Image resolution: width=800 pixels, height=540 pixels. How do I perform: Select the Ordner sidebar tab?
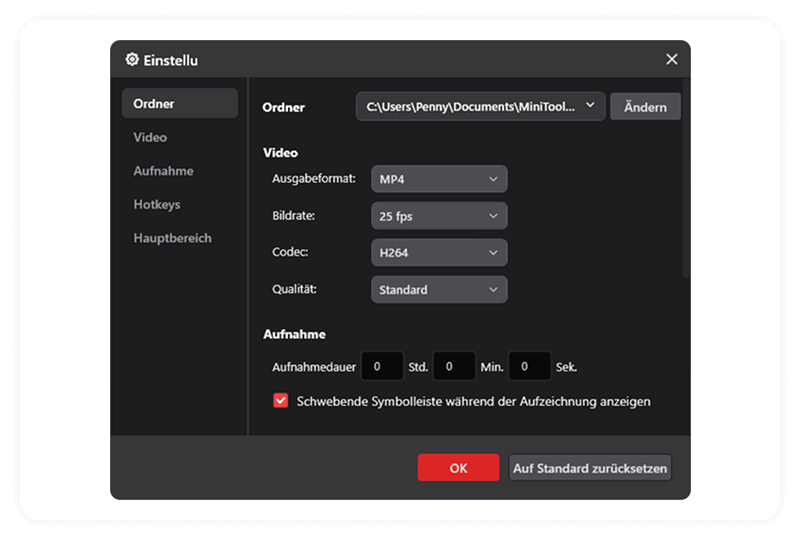click(x=180, y=104)
